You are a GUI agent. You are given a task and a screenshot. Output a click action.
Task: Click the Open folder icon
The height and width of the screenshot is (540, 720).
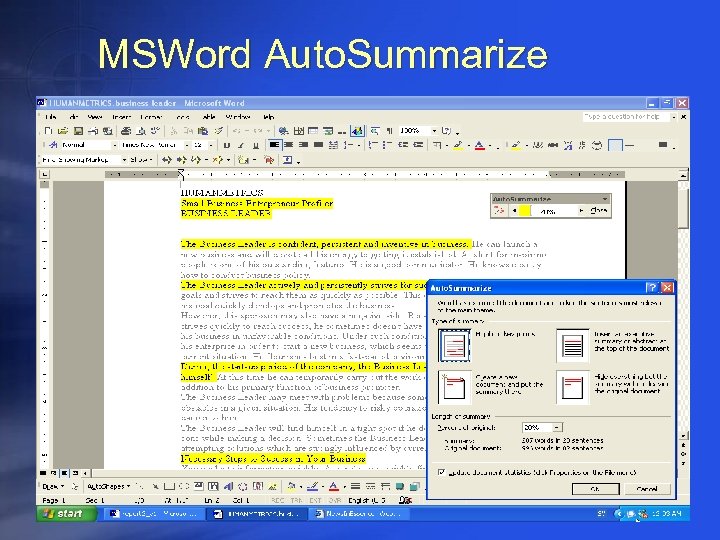click(x=63, y=131)
